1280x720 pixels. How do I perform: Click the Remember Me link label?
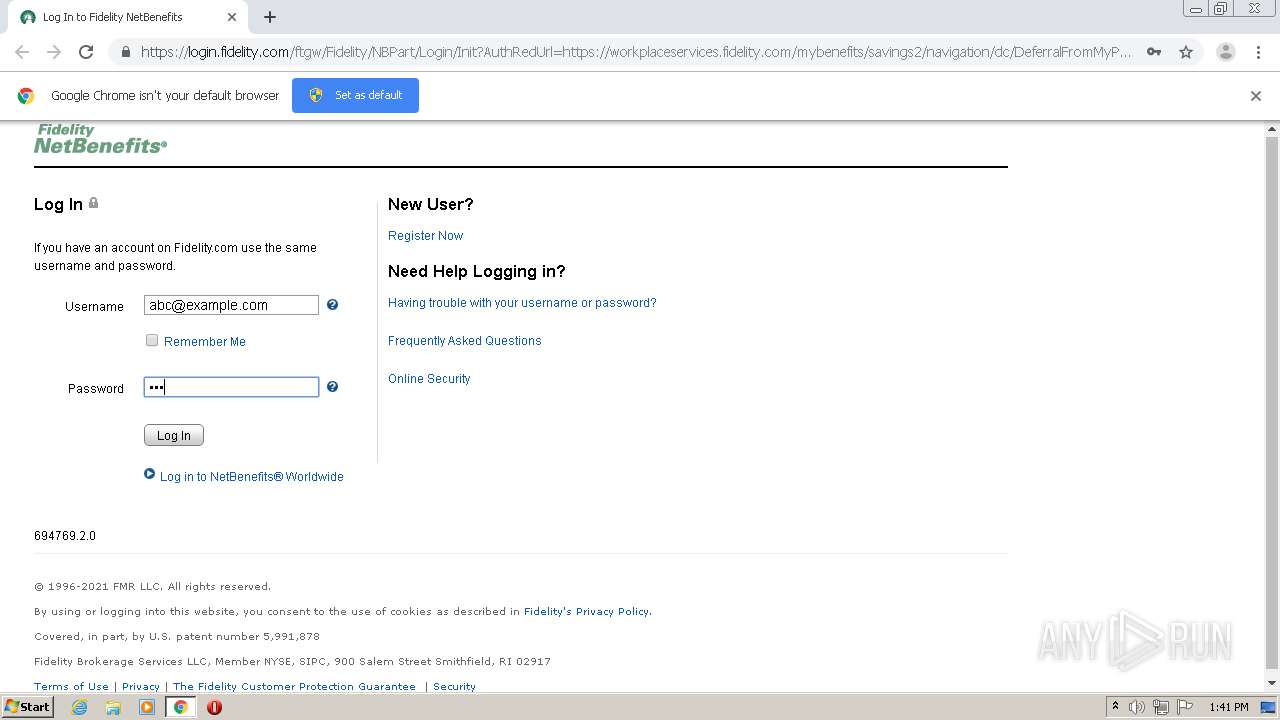tap(205, 341)
